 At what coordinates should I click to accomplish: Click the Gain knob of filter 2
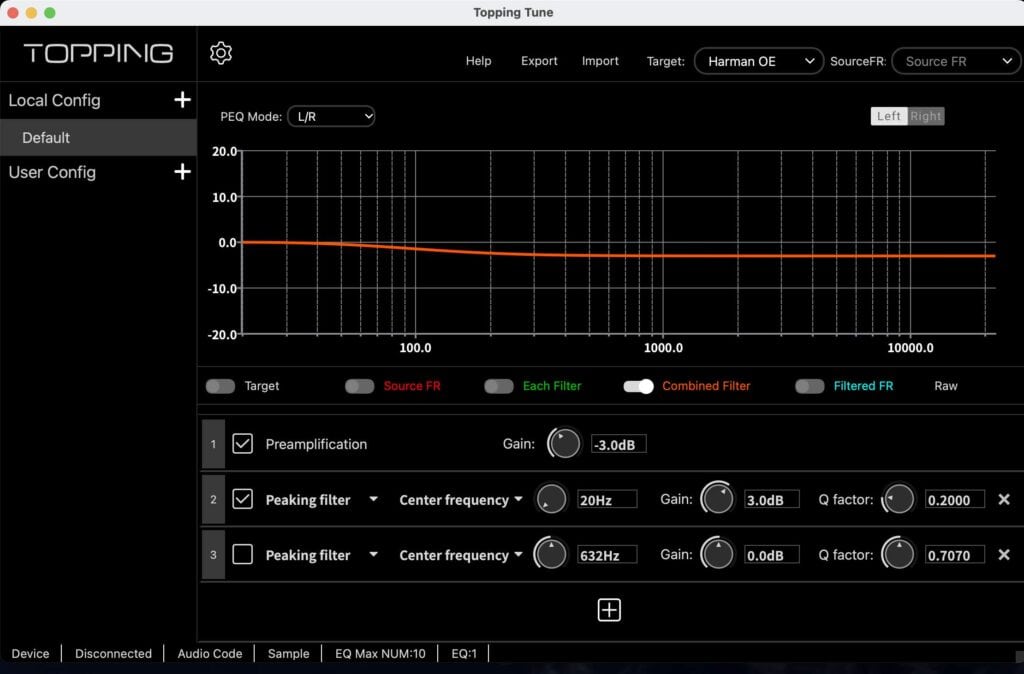click(x=717, y=499)
